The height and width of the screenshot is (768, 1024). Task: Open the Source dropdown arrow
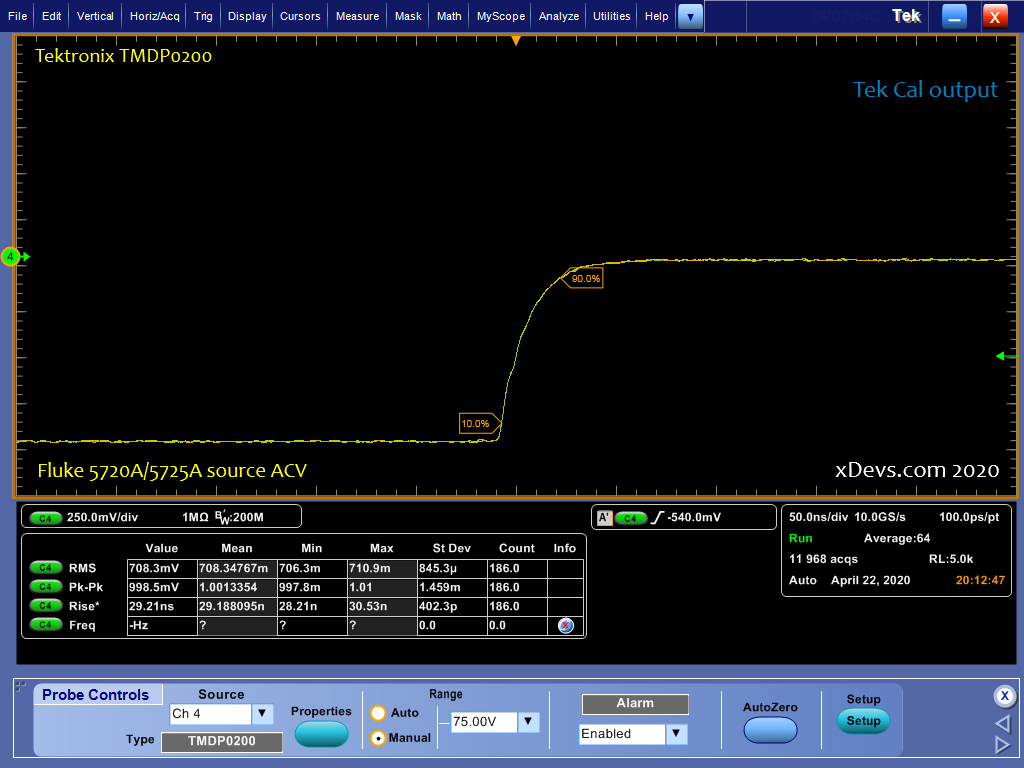click(262, 714)
